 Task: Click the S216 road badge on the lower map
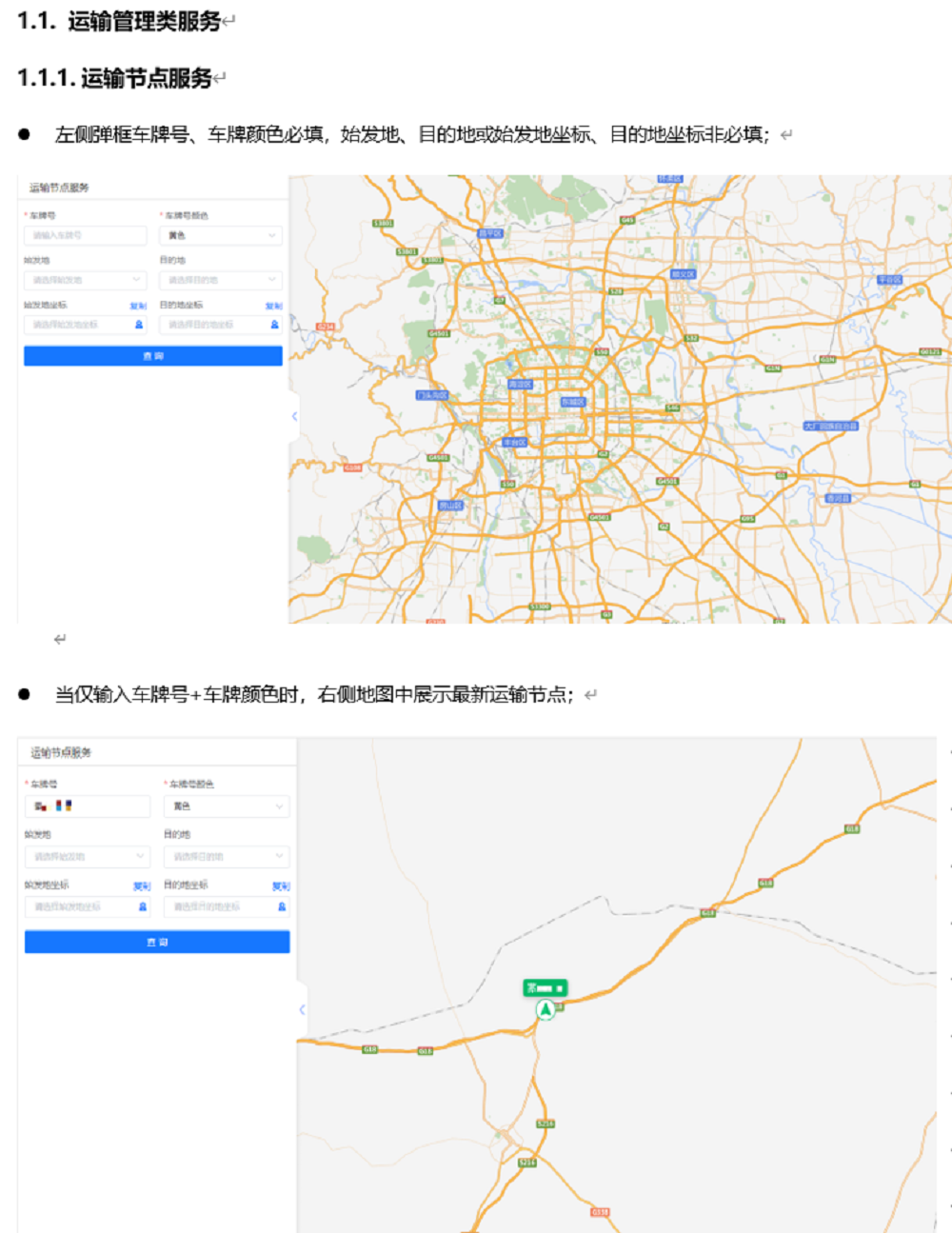point(545,1124)
